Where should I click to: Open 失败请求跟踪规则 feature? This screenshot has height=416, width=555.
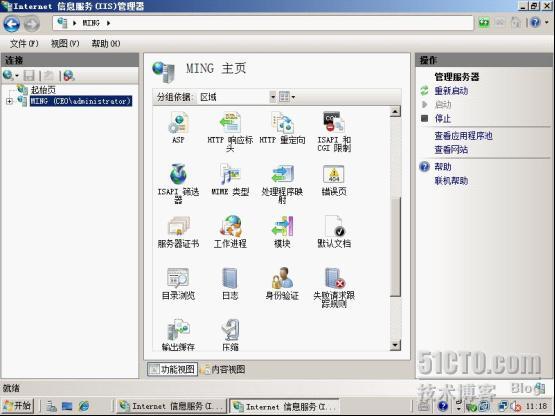point(334,287)
